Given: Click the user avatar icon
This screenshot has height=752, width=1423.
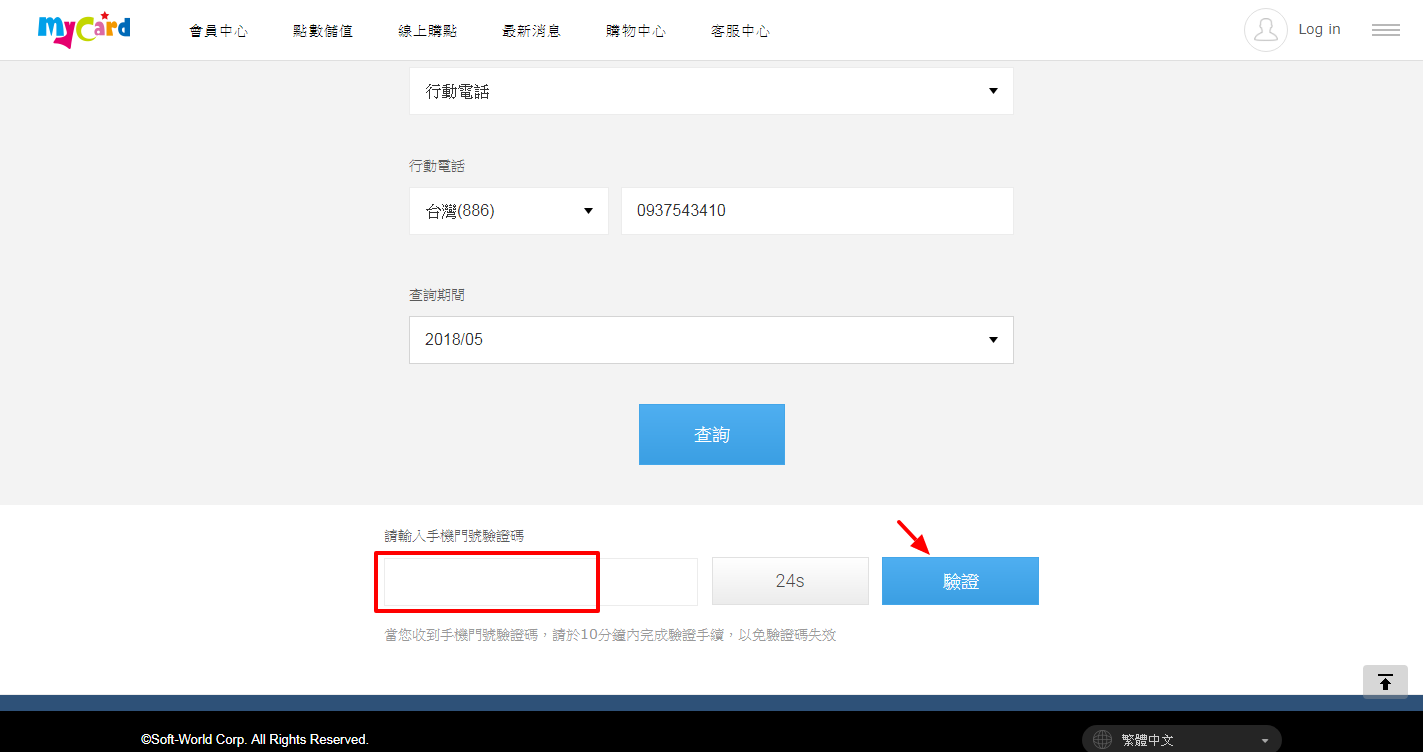Looking at the screenshot, I should [x=1265, y=30].
